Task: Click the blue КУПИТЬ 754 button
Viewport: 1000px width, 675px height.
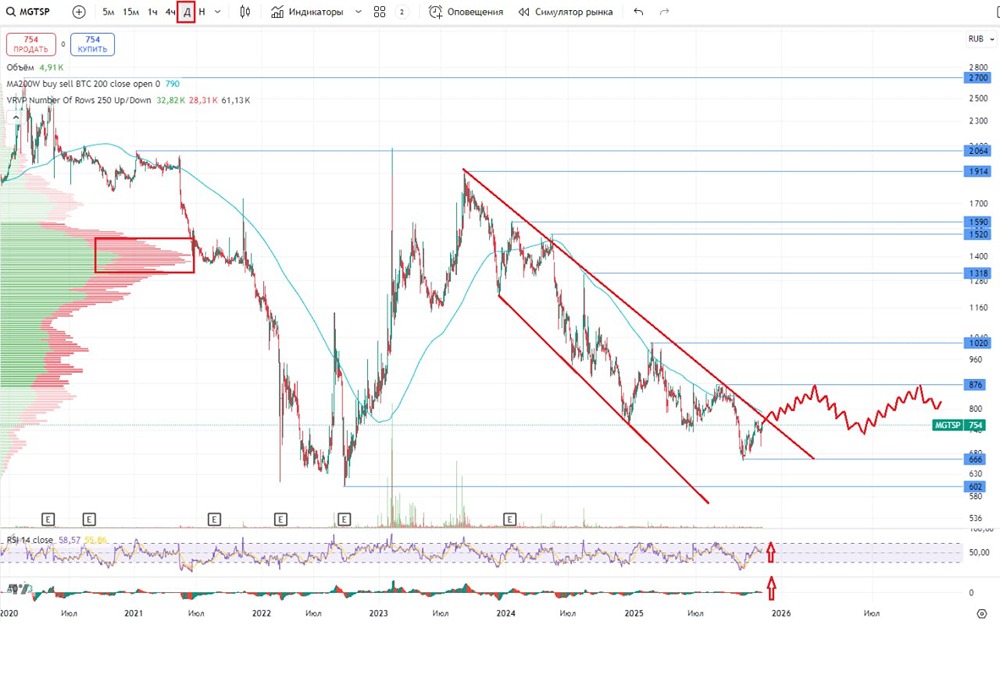Action: tap(92, 44)
